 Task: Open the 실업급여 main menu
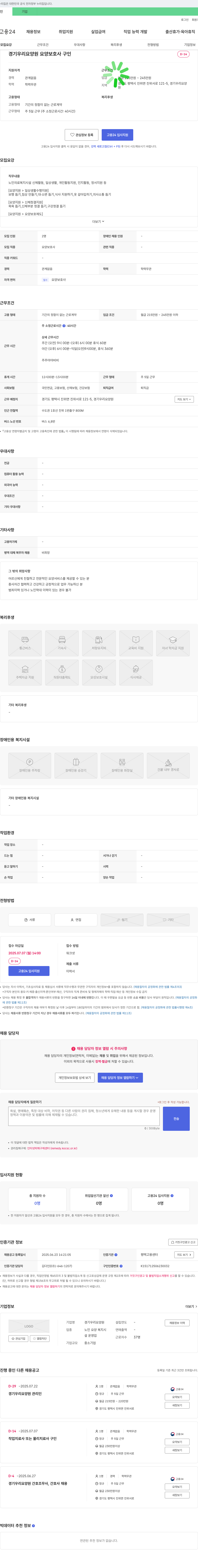[98, 32]
